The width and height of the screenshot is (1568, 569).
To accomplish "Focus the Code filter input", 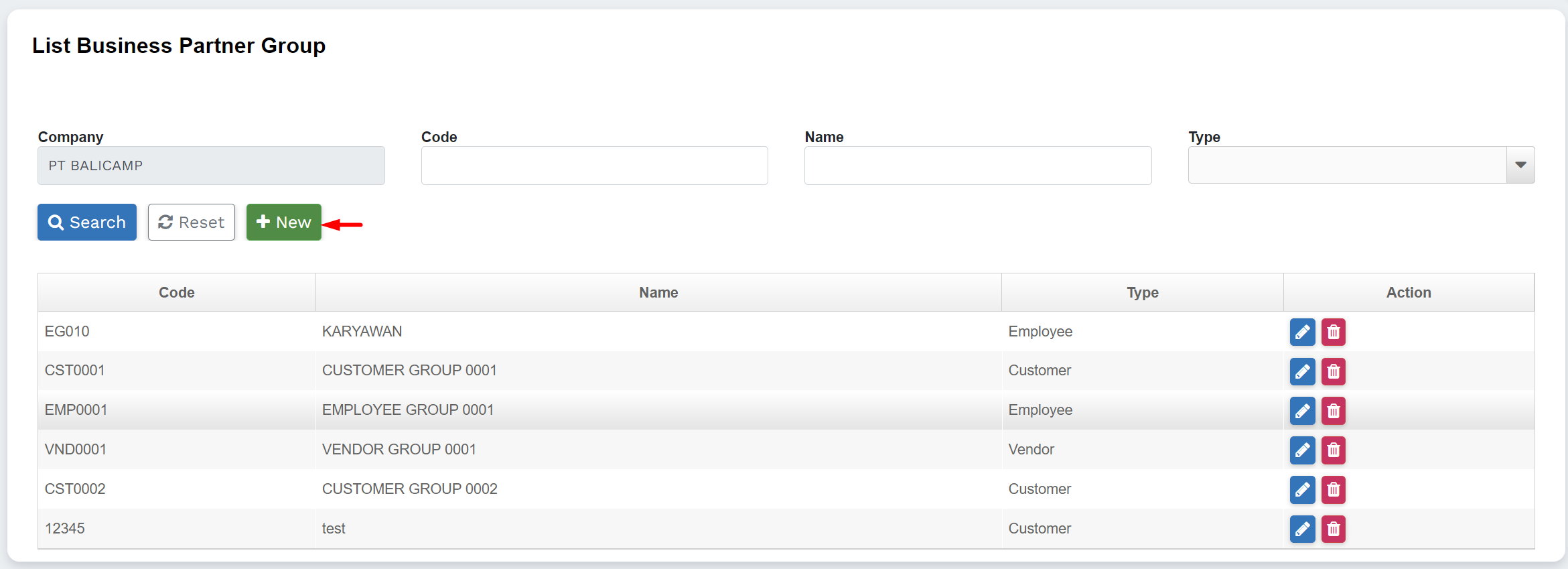I will [594, 166].
